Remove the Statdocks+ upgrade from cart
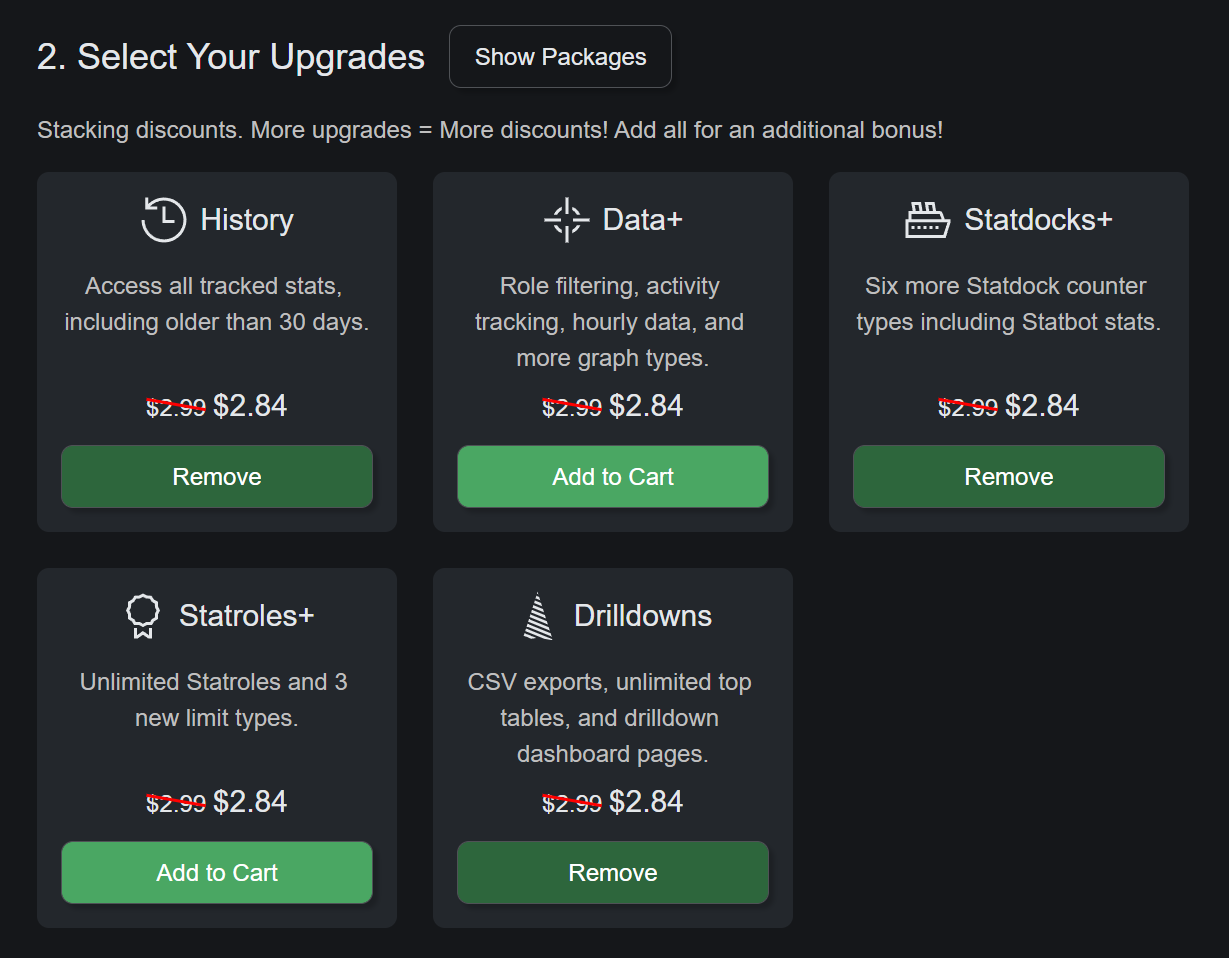 click(x=1009, y=477)
